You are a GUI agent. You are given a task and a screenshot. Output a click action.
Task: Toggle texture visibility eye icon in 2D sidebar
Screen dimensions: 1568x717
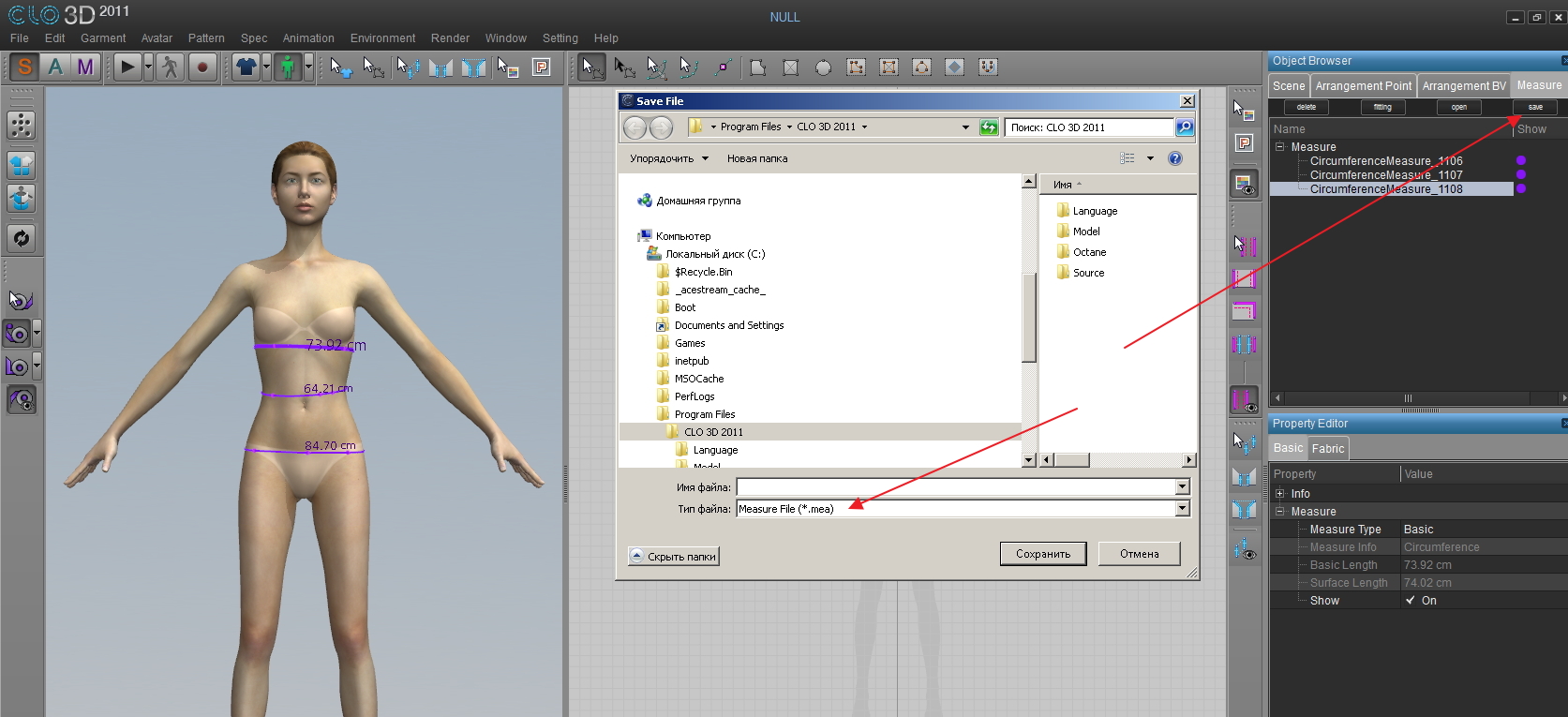click(1244, 184)
